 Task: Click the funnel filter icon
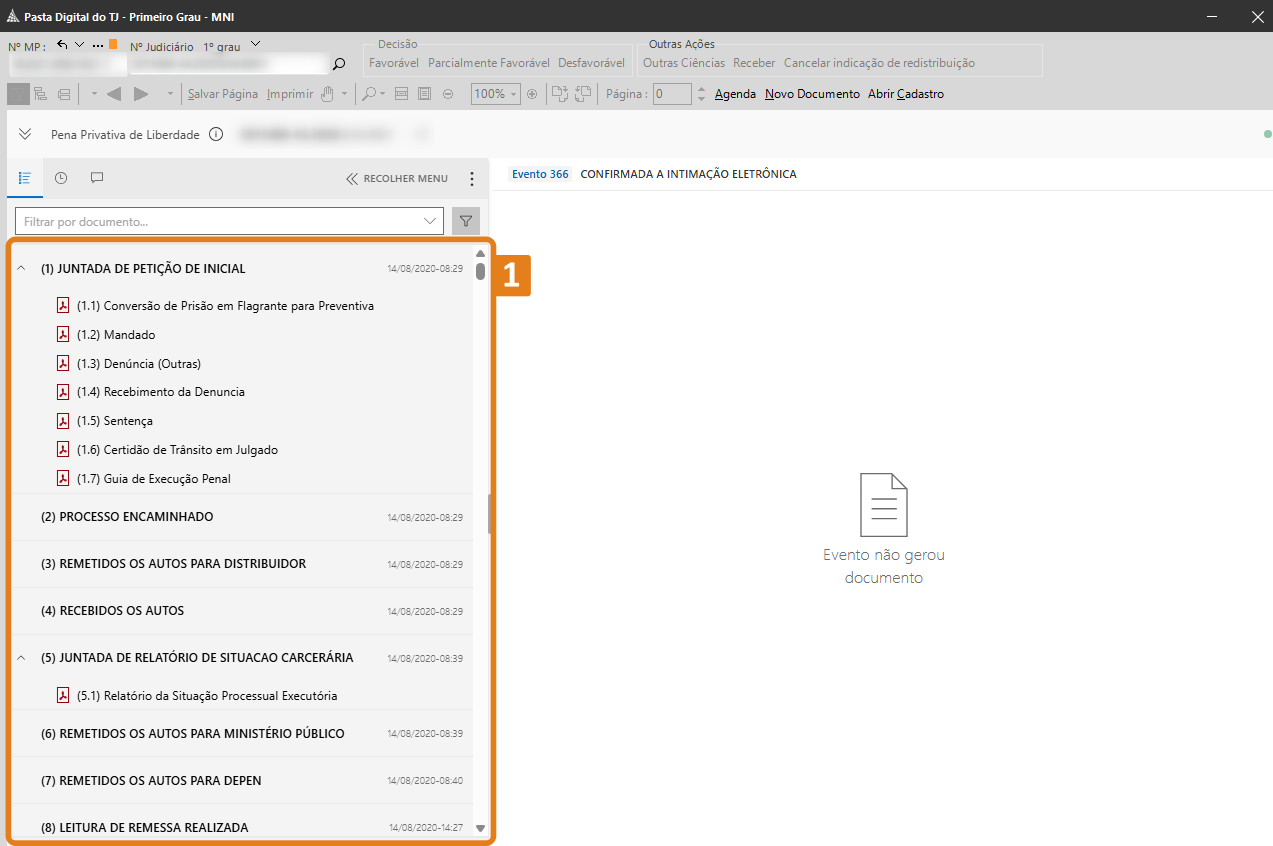[465, 221]
